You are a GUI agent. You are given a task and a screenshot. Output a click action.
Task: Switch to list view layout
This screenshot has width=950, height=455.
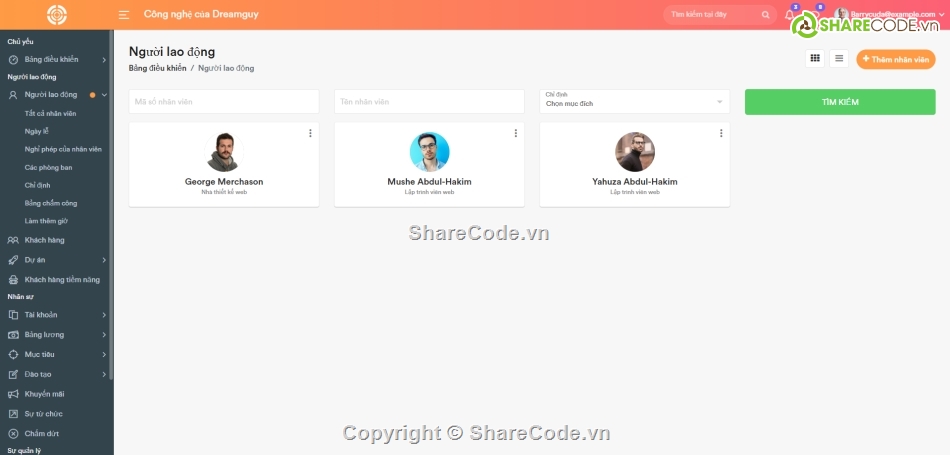pos(839,59)
